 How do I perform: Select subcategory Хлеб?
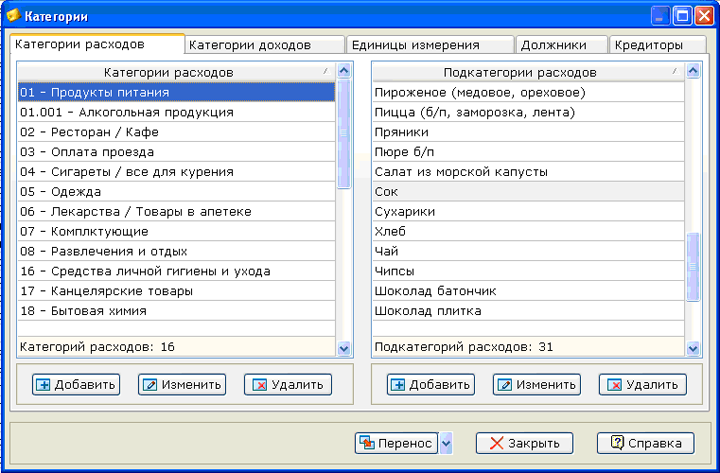point(529,231)
